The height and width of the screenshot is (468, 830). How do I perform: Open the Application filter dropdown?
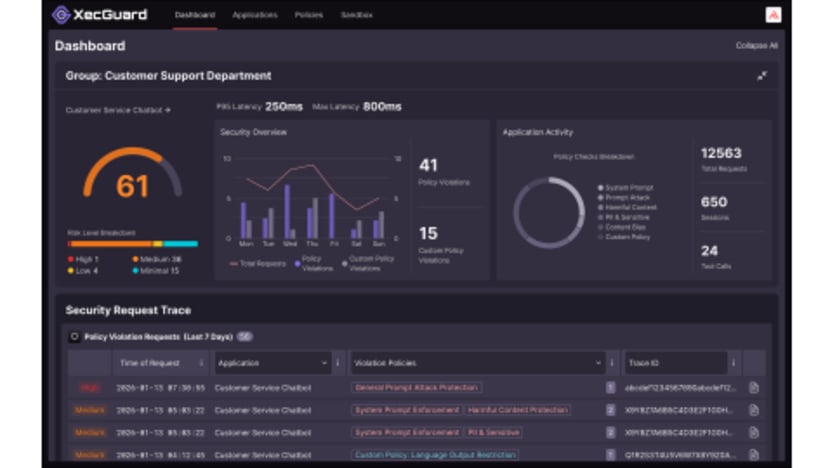point(273,363)
